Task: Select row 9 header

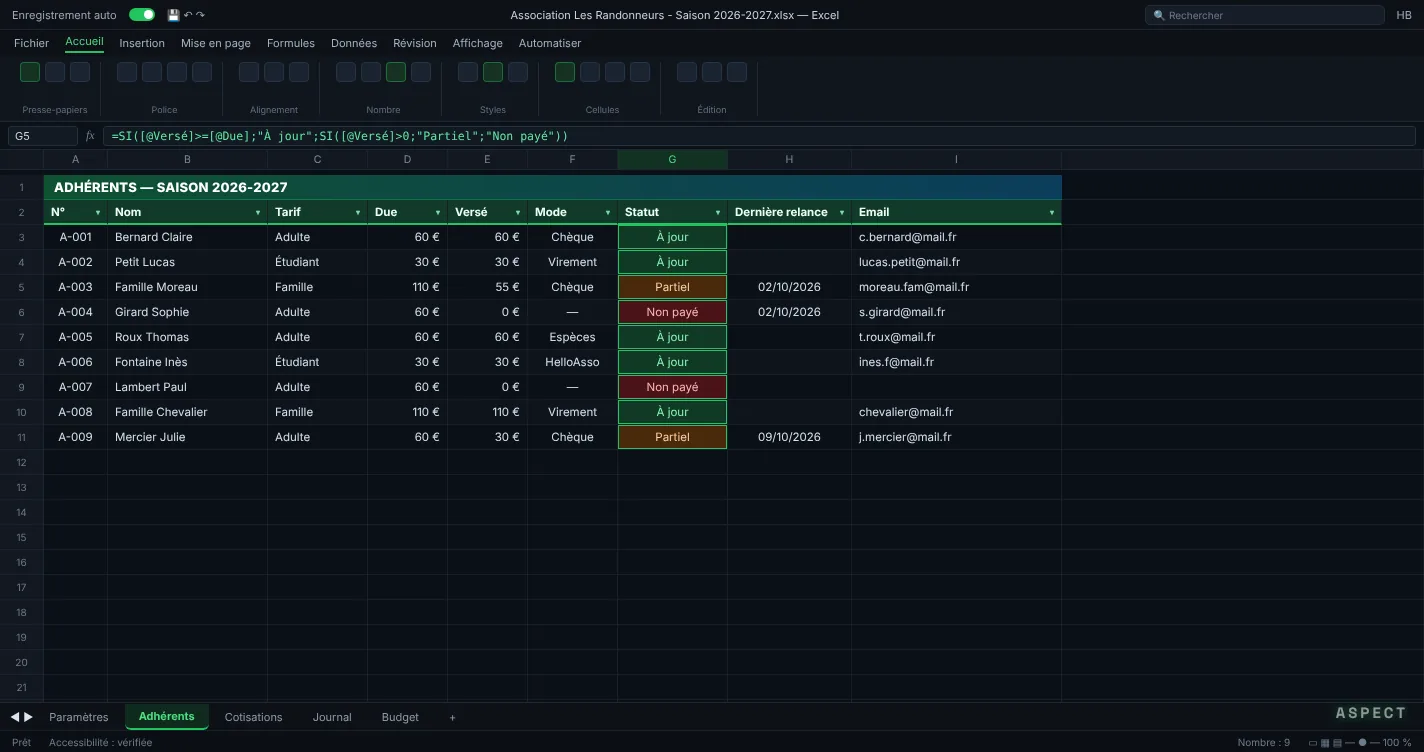Action: (x=21, y=387)
